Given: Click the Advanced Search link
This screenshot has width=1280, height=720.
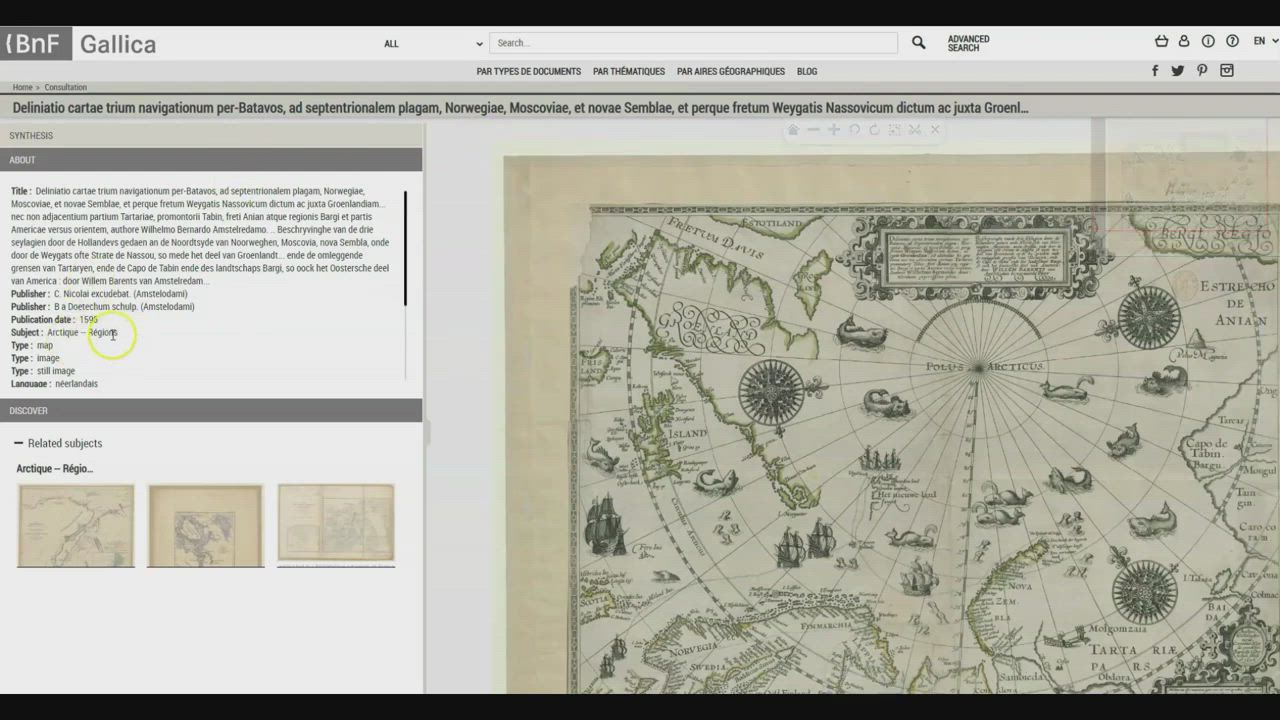Looking at the screenshot, I should tap(968, 44).
